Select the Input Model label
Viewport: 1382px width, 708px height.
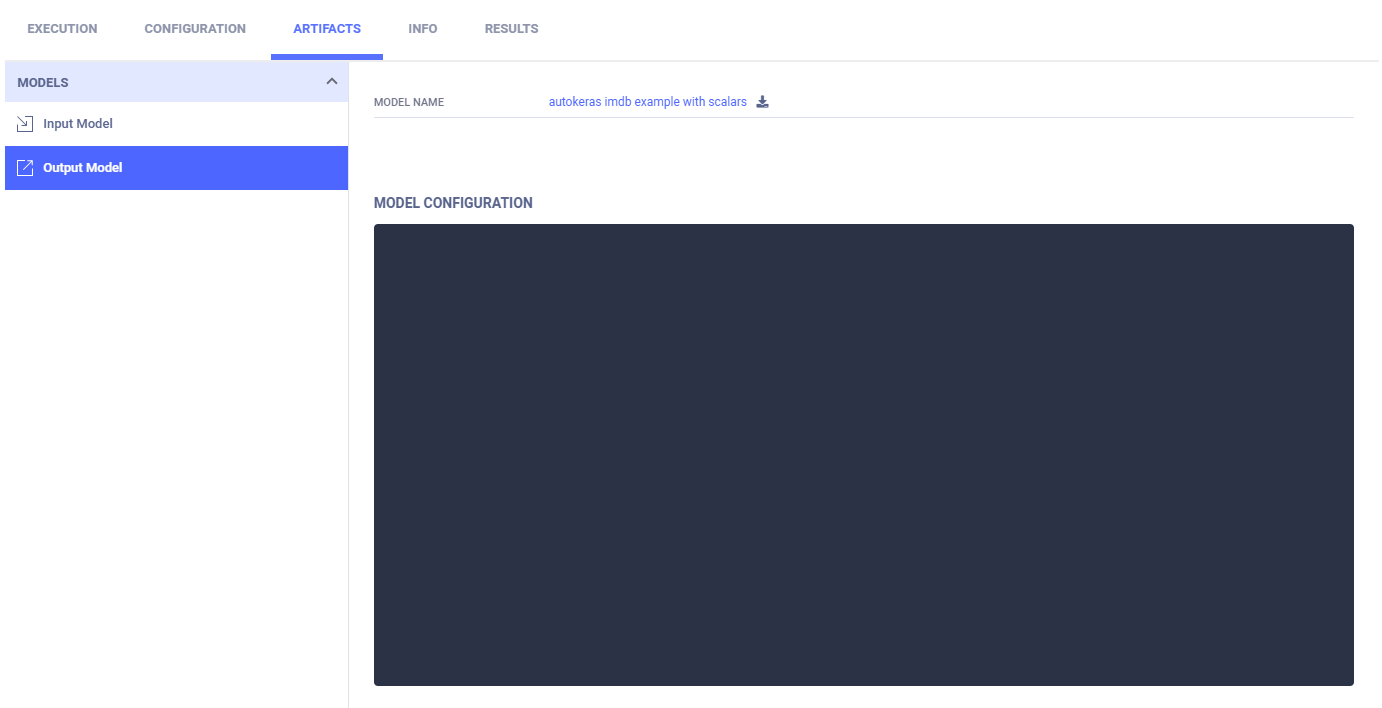pos(78,124)
